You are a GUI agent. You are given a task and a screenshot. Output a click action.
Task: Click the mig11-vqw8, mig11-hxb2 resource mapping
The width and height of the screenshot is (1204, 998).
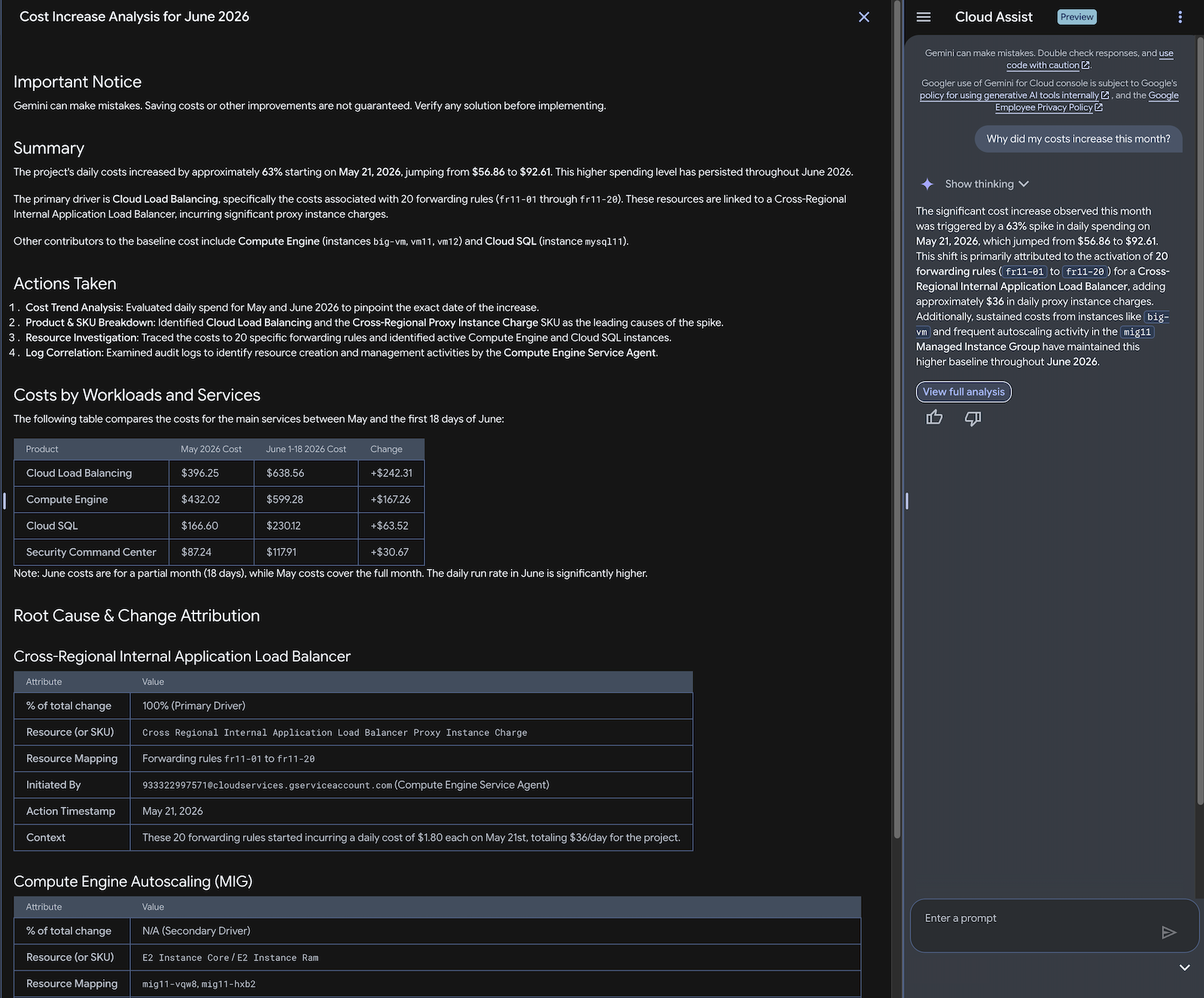point(199,984)
